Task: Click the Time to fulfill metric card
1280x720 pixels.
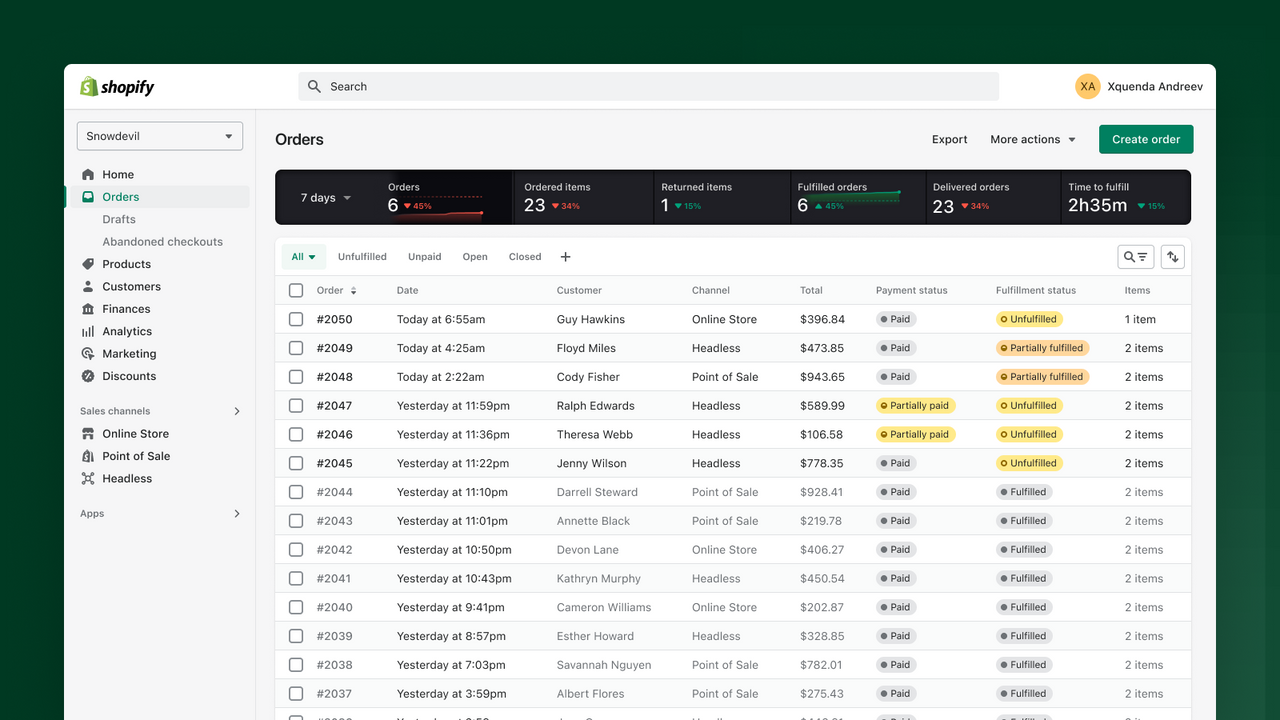Action: 1124,197
